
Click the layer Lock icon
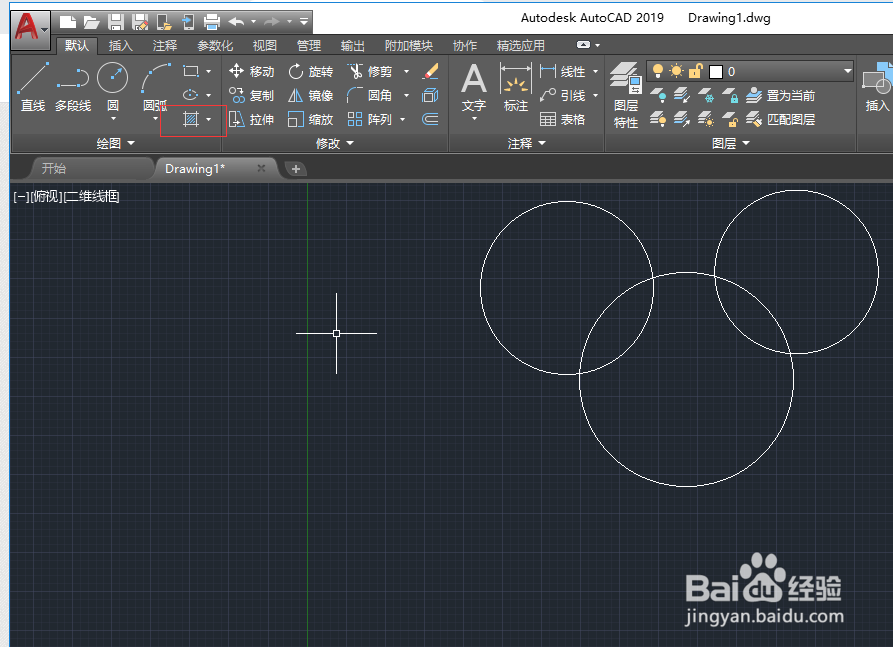[x=730, y=95]
